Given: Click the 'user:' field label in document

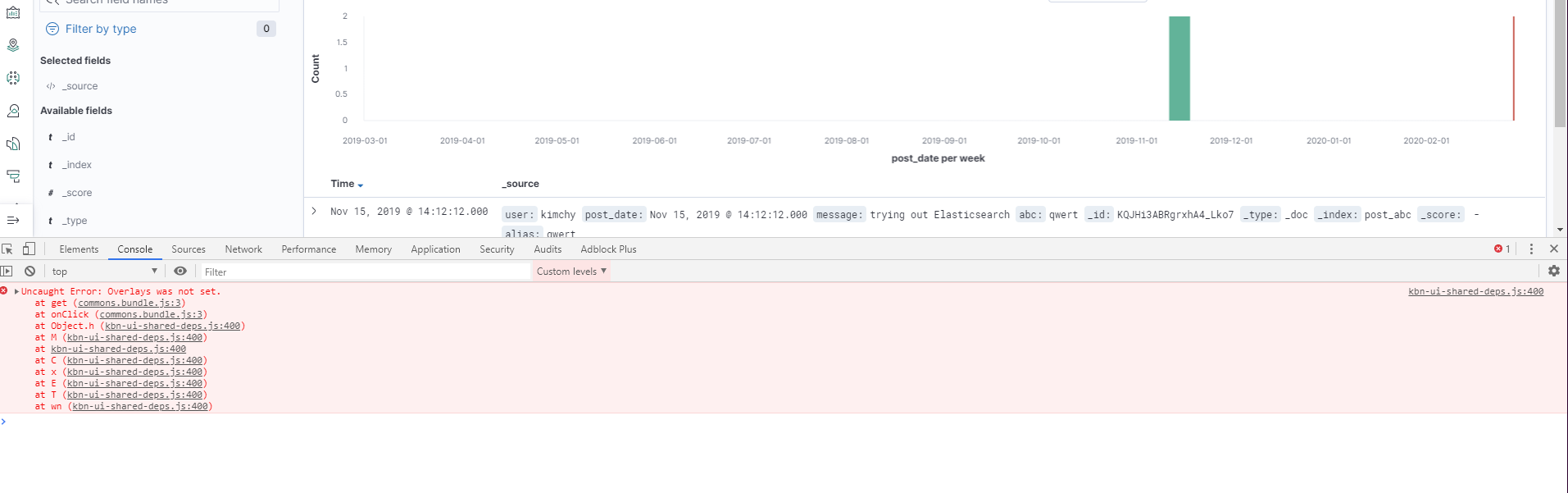Looking at the screenshot, I should coord(520,215).
